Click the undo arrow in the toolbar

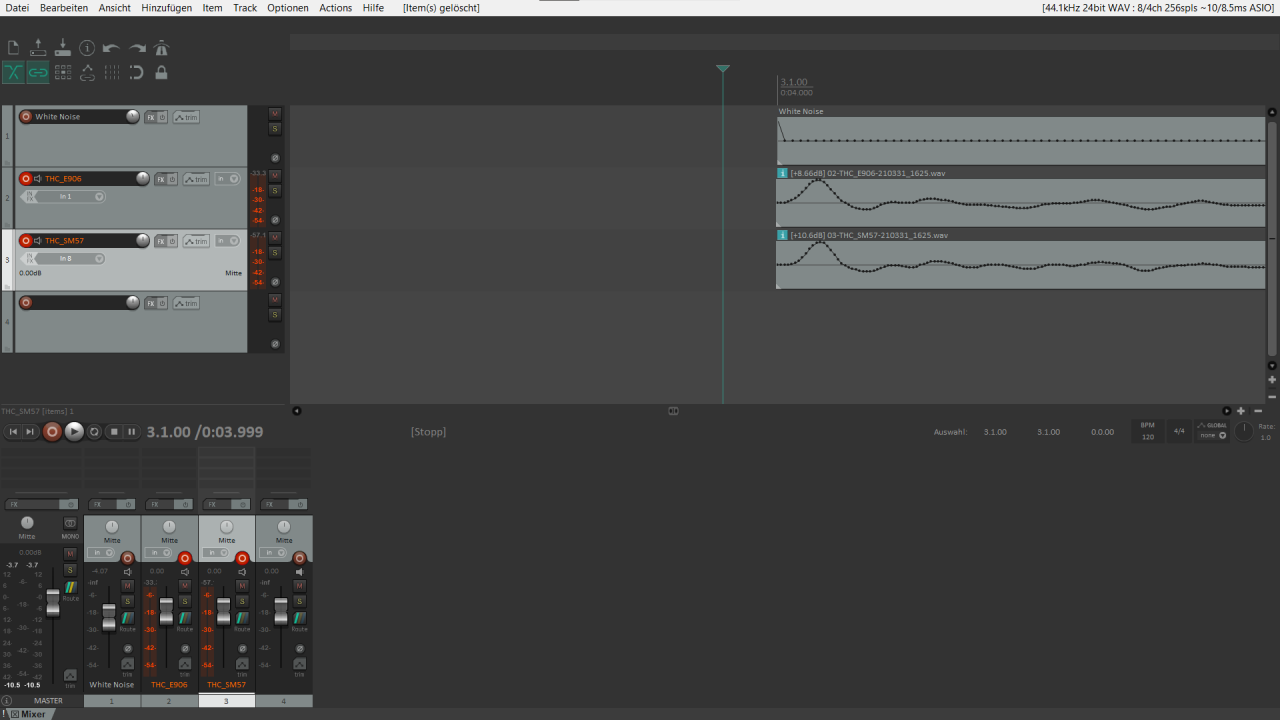tap(111, 48)
